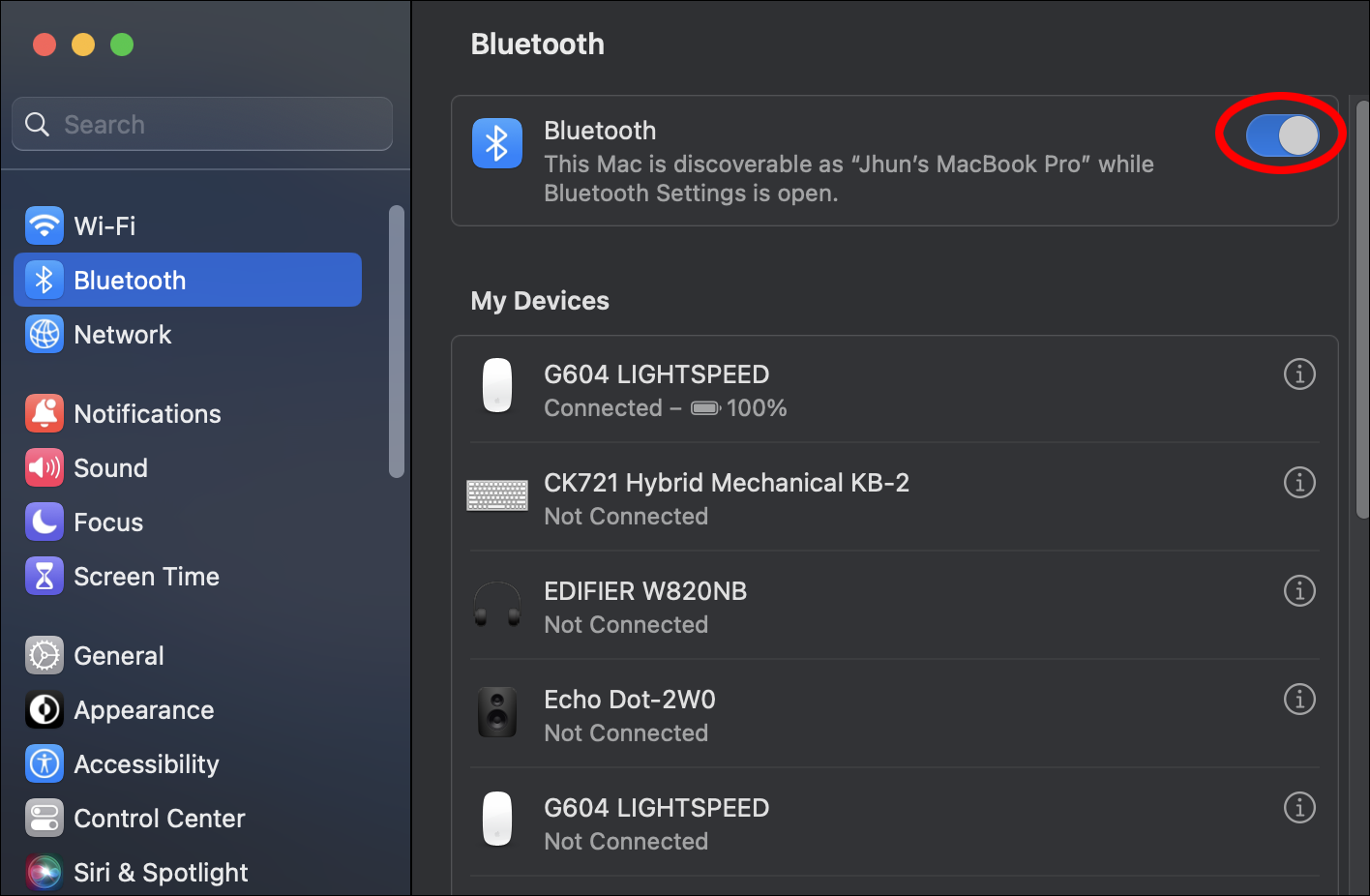Open Sound settings pane
Viewport: 1370px width, 896px height.
[x=110, y=468]
